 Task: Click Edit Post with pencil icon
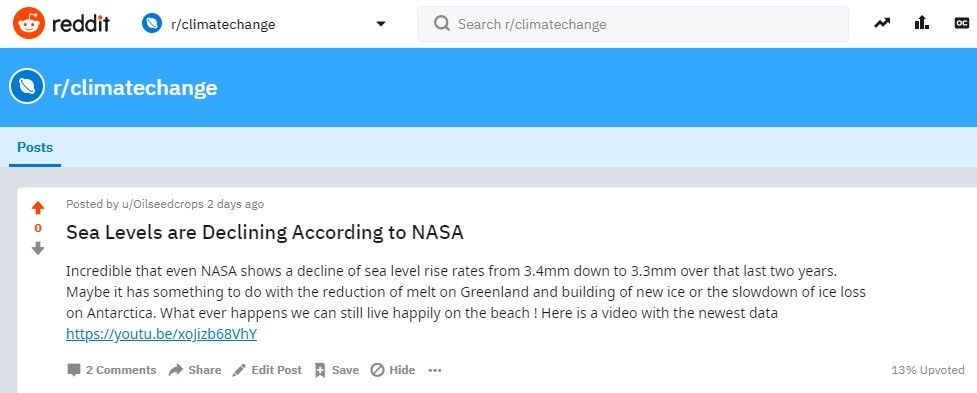click(x=267, y=370)
